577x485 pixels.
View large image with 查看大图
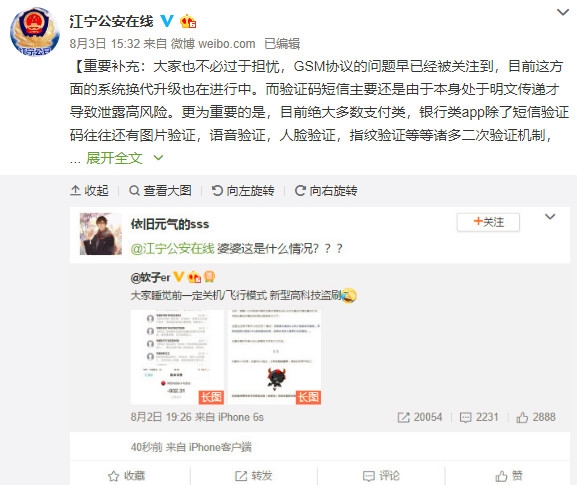point(160,191)
